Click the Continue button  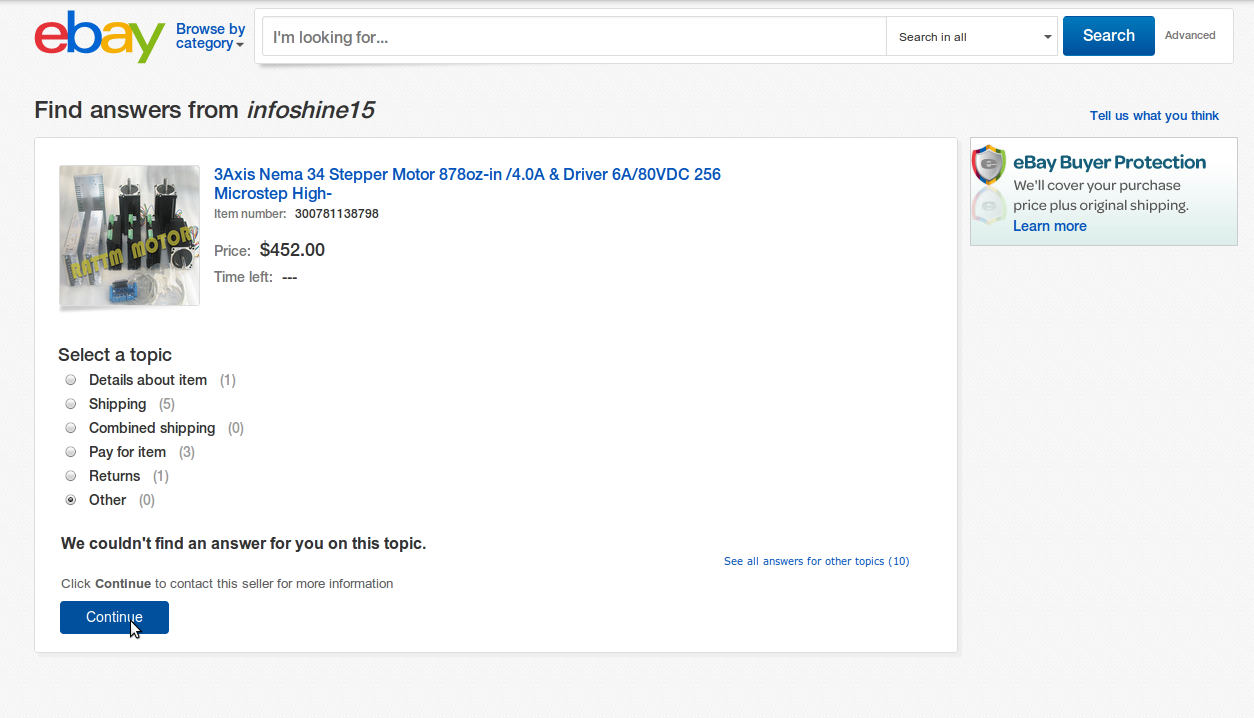(114, 617)
